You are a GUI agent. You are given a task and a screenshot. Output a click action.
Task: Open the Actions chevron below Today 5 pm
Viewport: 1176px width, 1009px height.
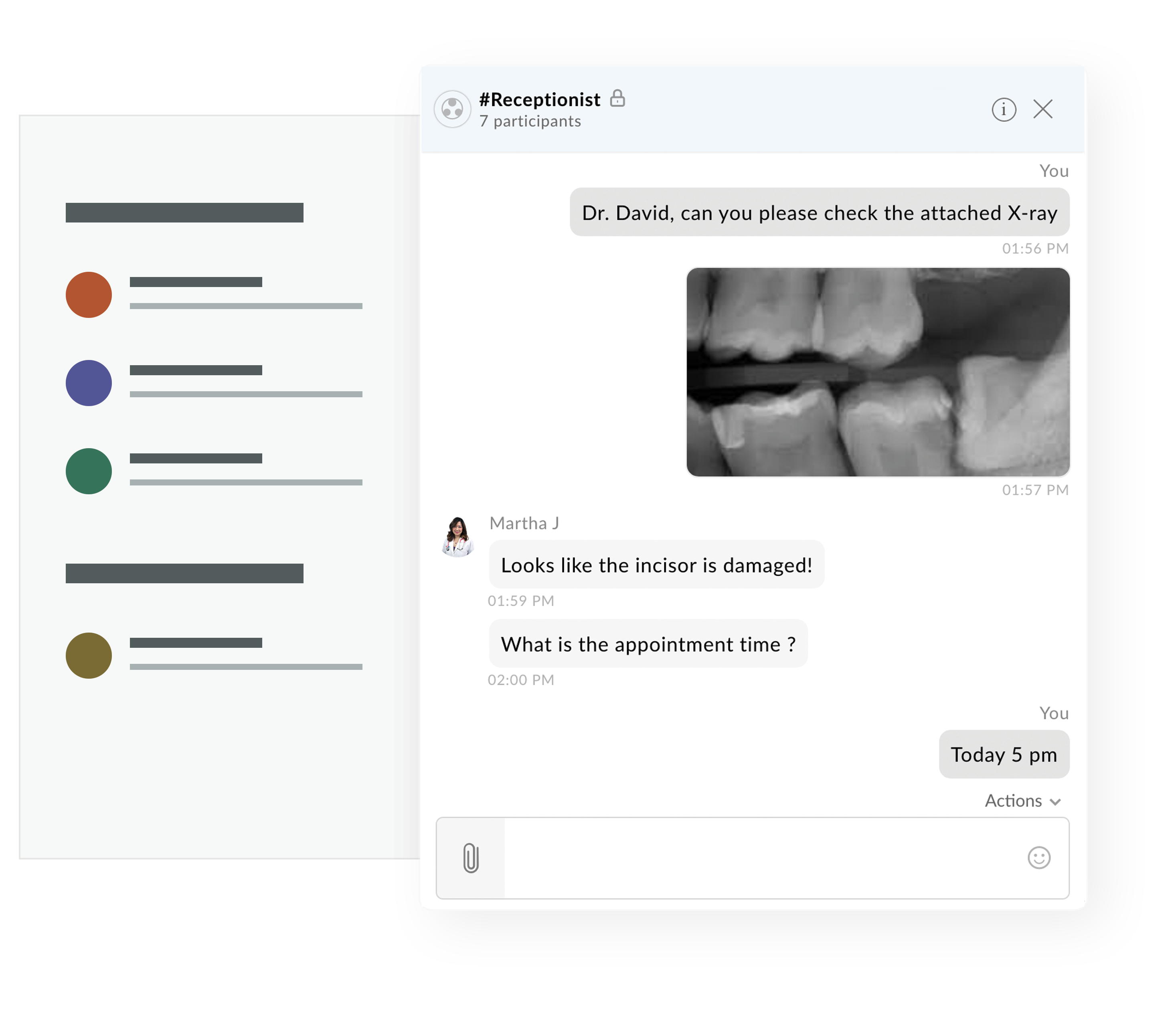click(x=1056, y=801)
